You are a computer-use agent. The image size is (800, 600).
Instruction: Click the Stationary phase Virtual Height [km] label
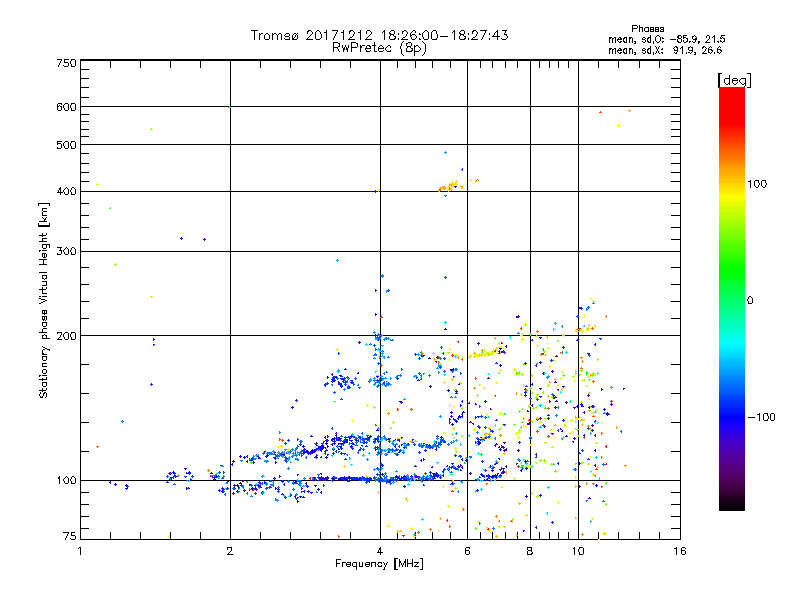click(43, 300)
